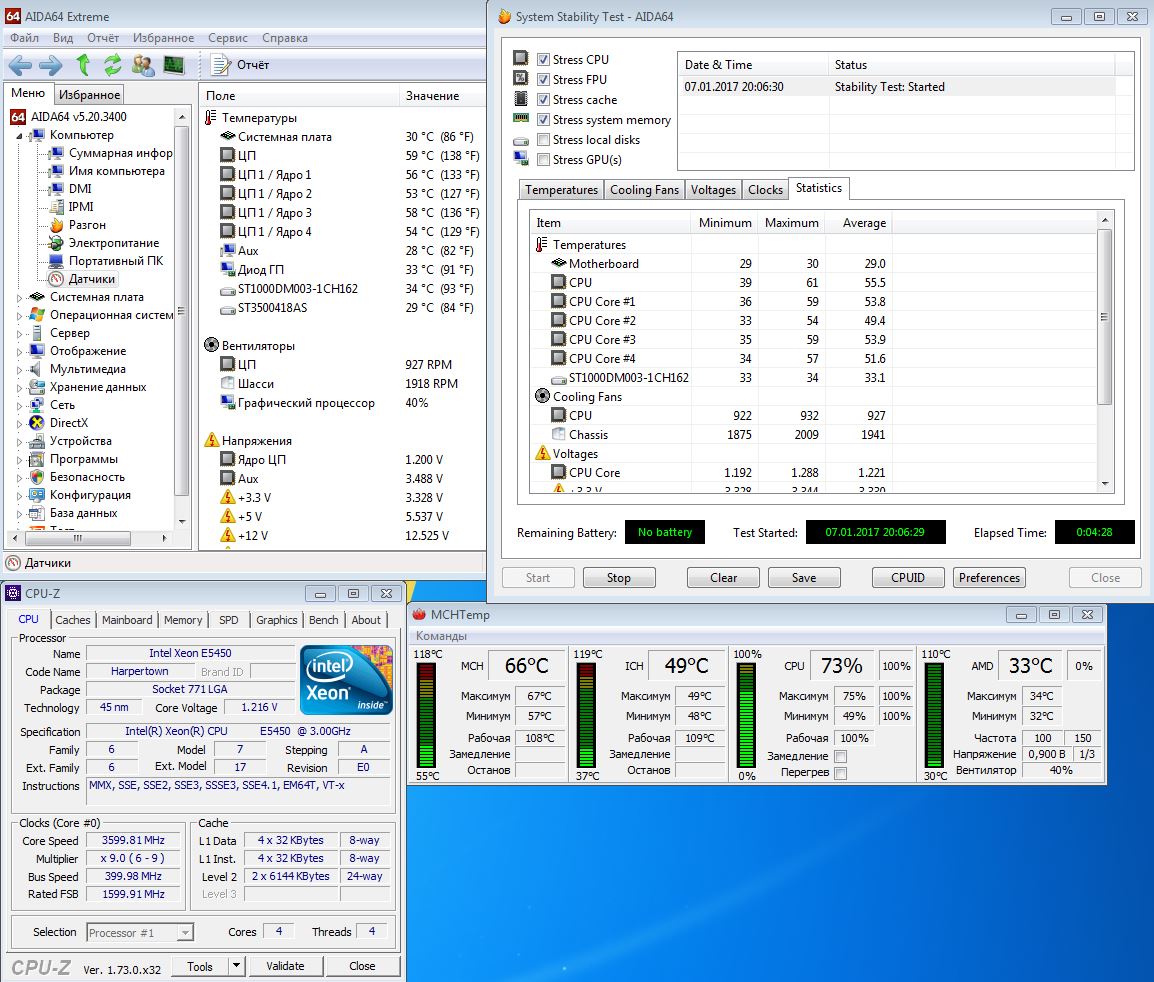Viewport: 1154px width, 982px height.
Task: Open the Tools dropdown arrow in CPU-Z
Action: tap(236, 966)
